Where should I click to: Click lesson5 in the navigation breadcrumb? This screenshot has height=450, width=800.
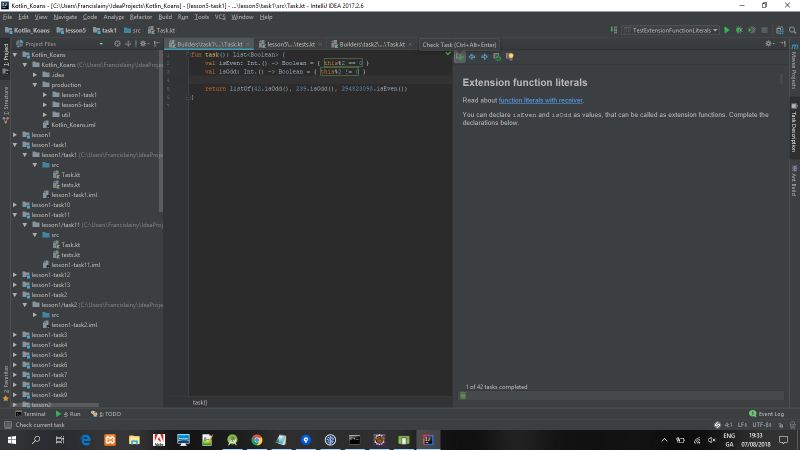click(71, 30)
